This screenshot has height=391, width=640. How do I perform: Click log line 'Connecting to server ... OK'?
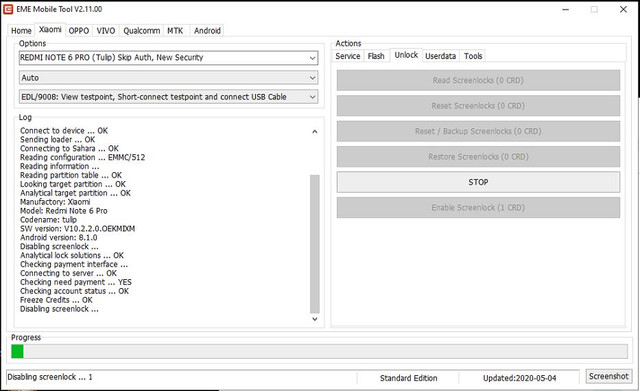(68, 273)
